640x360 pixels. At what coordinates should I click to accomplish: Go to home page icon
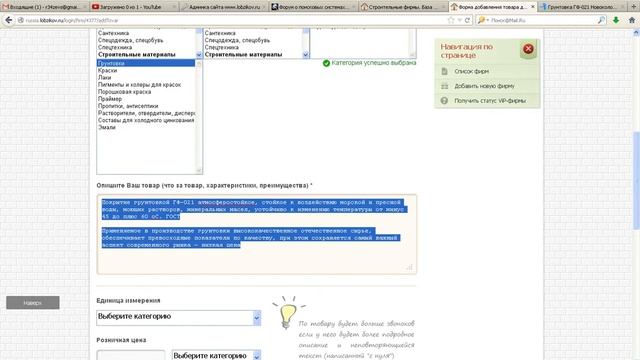coord(632,20)
